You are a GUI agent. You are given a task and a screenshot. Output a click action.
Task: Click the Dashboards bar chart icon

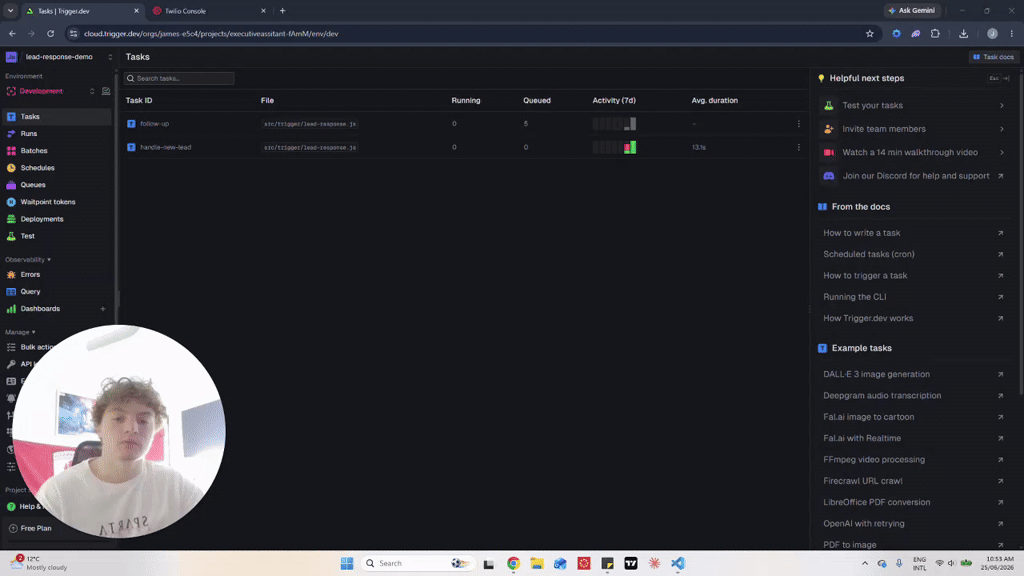tap(11, 308)
